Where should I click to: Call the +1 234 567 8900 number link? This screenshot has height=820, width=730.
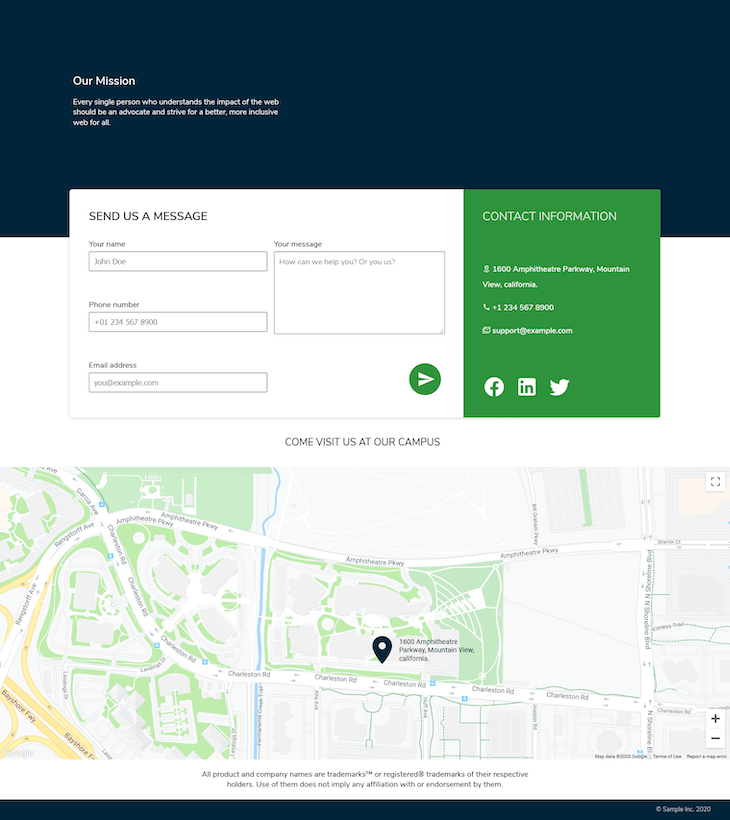coord(518,308)
